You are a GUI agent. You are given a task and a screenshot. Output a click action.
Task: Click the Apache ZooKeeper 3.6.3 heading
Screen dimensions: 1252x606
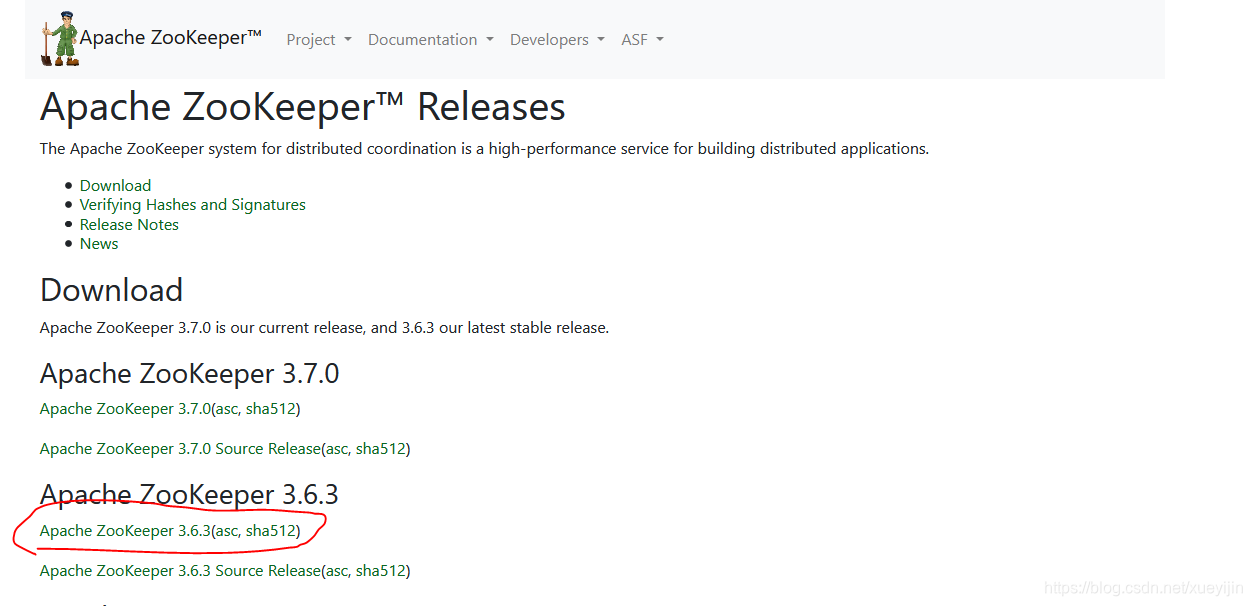click(189, 494)
